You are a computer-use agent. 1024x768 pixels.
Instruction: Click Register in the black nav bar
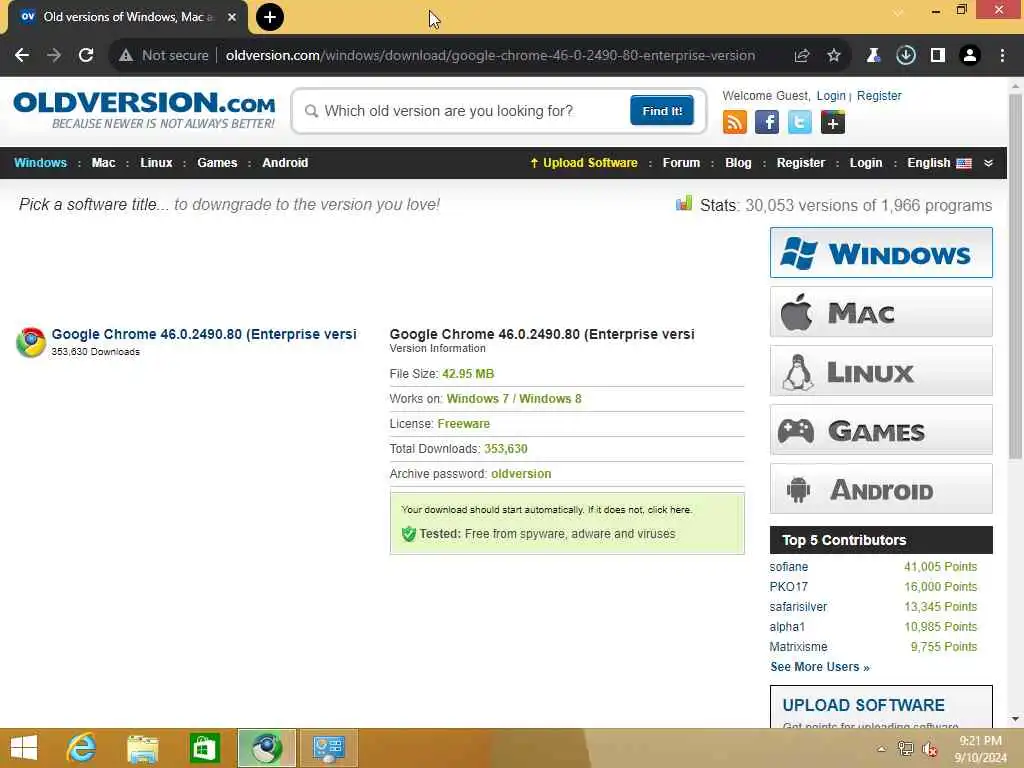pos(801,163)
